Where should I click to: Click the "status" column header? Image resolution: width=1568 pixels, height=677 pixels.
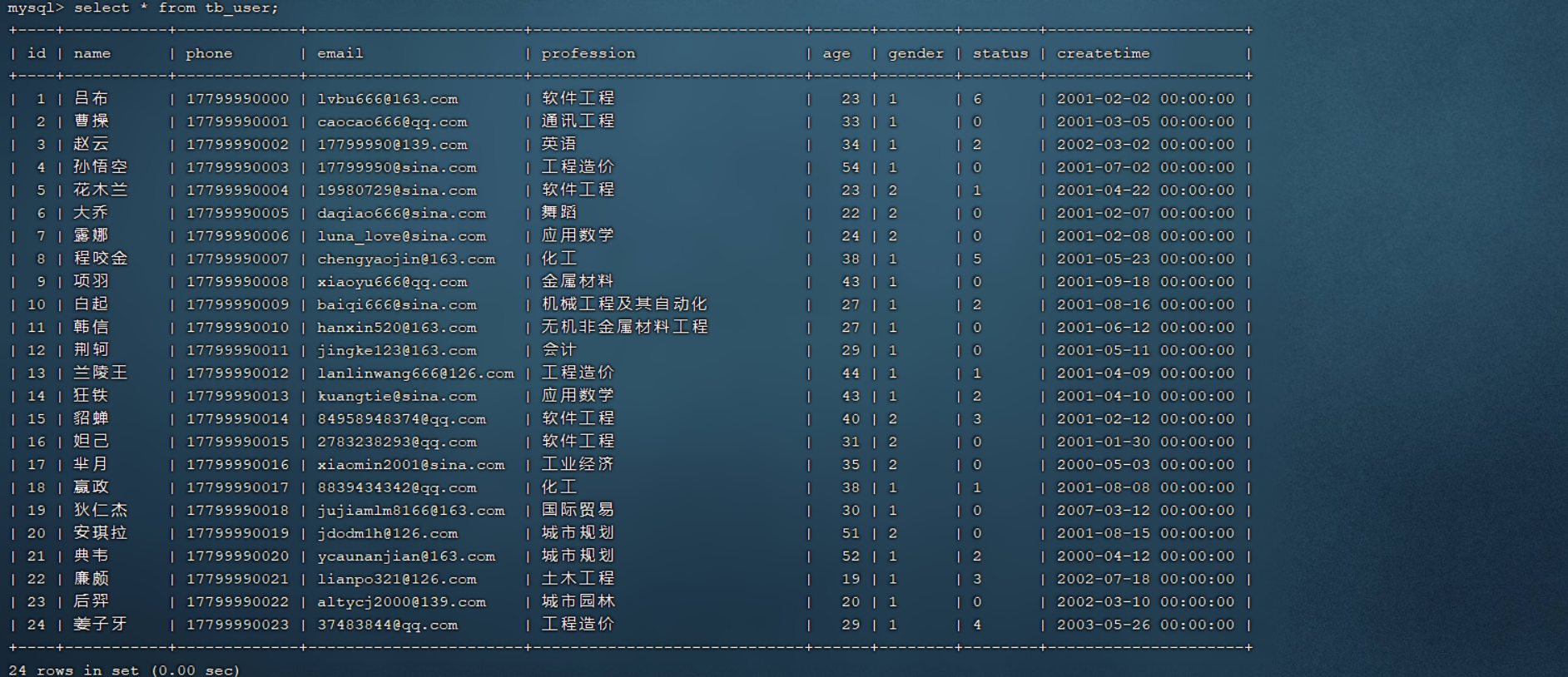click(x=1000, y=53)
